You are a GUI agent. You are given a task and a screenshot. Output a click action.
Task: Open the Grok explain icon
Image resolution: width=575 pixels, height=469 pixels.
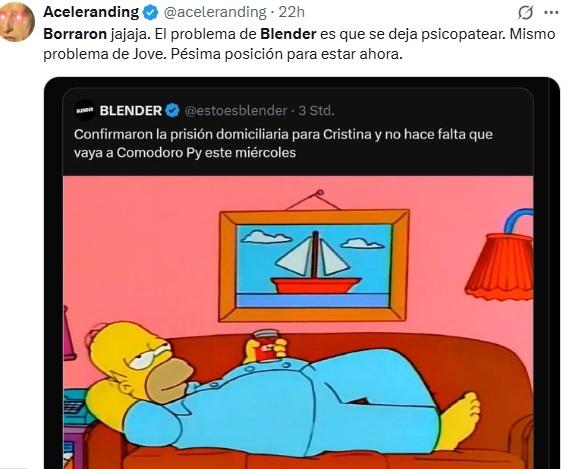point(525,13)
